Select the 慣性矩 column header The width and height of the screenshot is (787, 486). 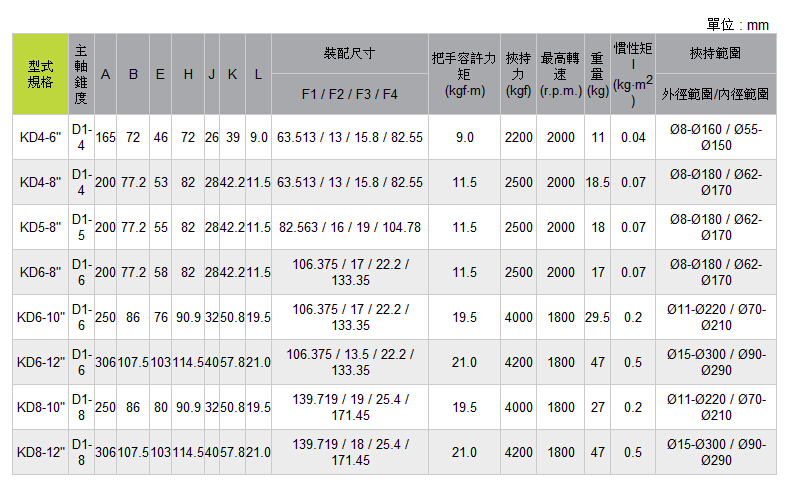tap(633, 73)
